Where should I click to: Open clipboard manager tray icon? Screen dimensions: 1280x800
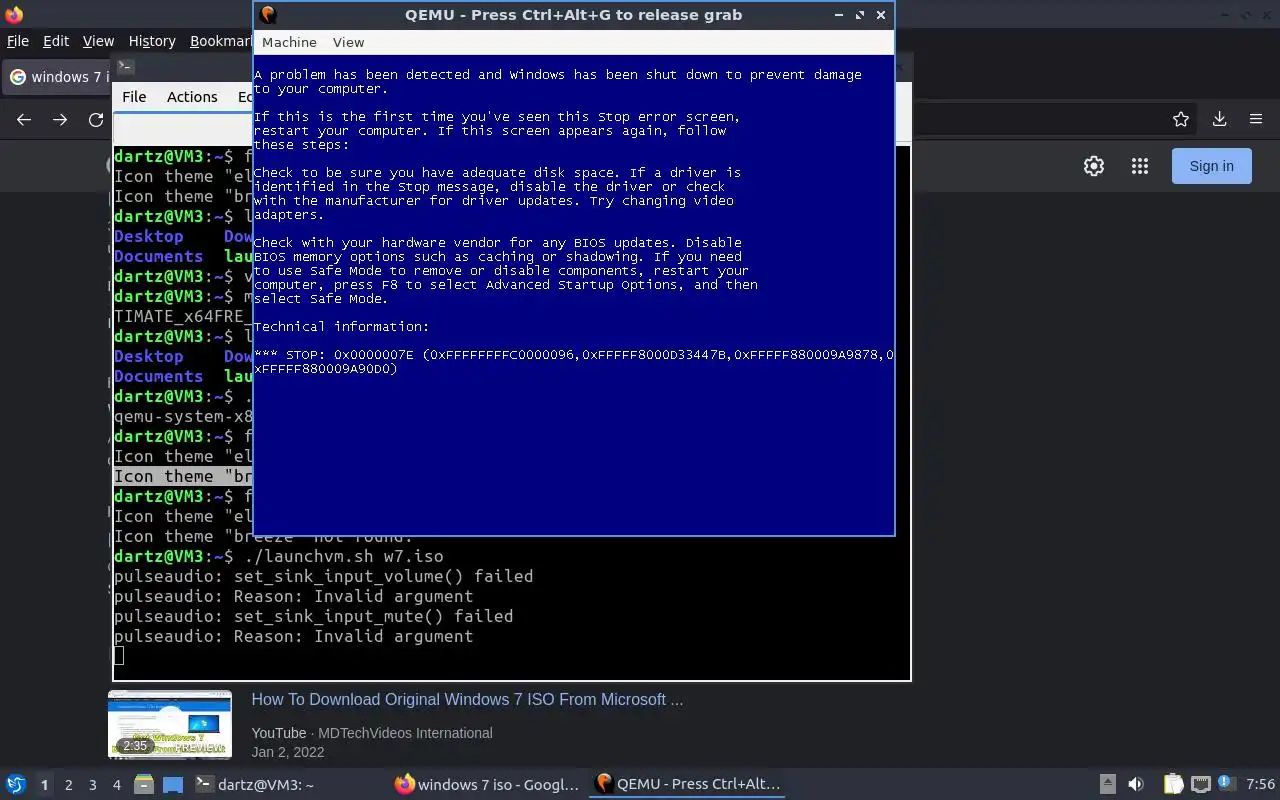(x=1173, y=784)
